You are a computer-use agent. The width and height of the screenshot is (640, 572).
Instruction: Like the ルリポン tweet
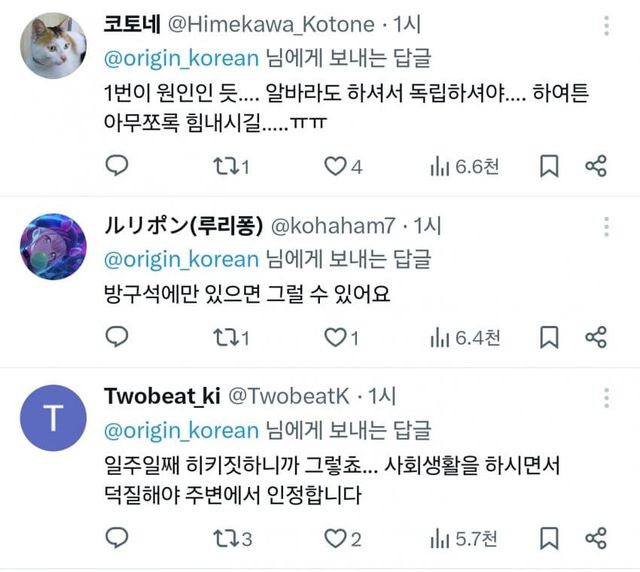coord(337,338)
